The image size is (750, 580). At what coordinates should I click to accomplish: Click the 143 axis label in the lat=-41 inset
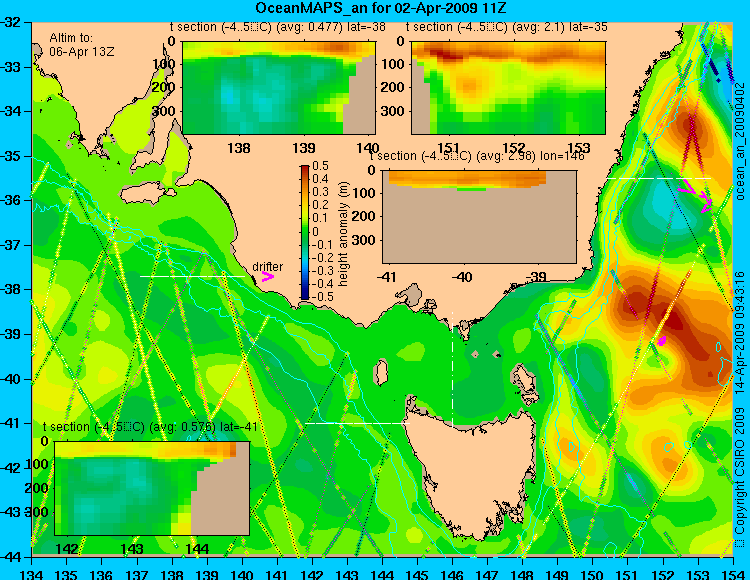tap(132, 548)
